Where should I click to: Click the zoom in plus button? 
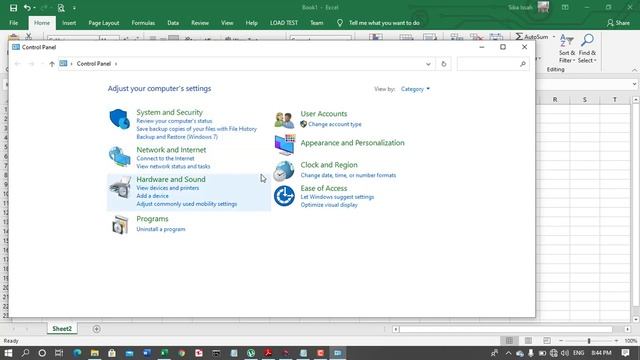pyautogui.click(x=616, y=340)
